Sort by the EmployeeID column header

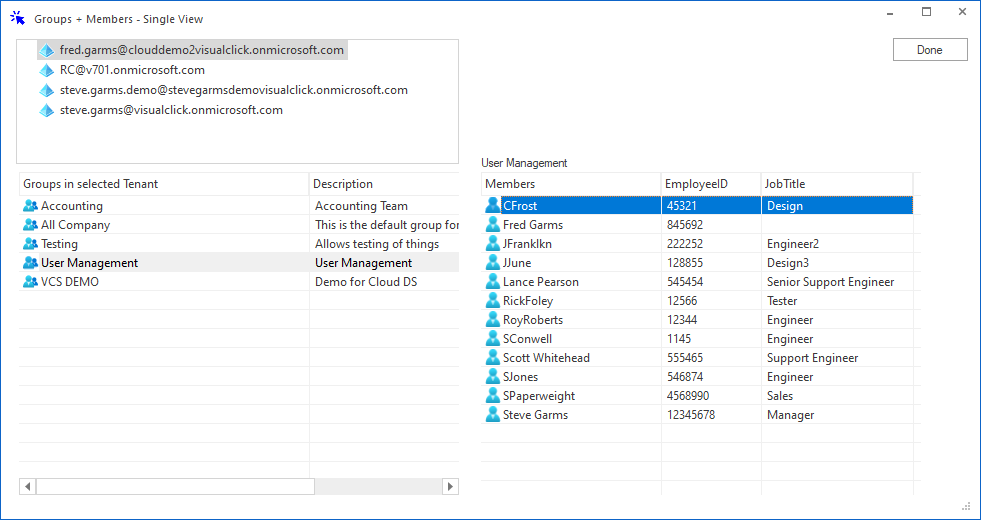click(710, 184)
